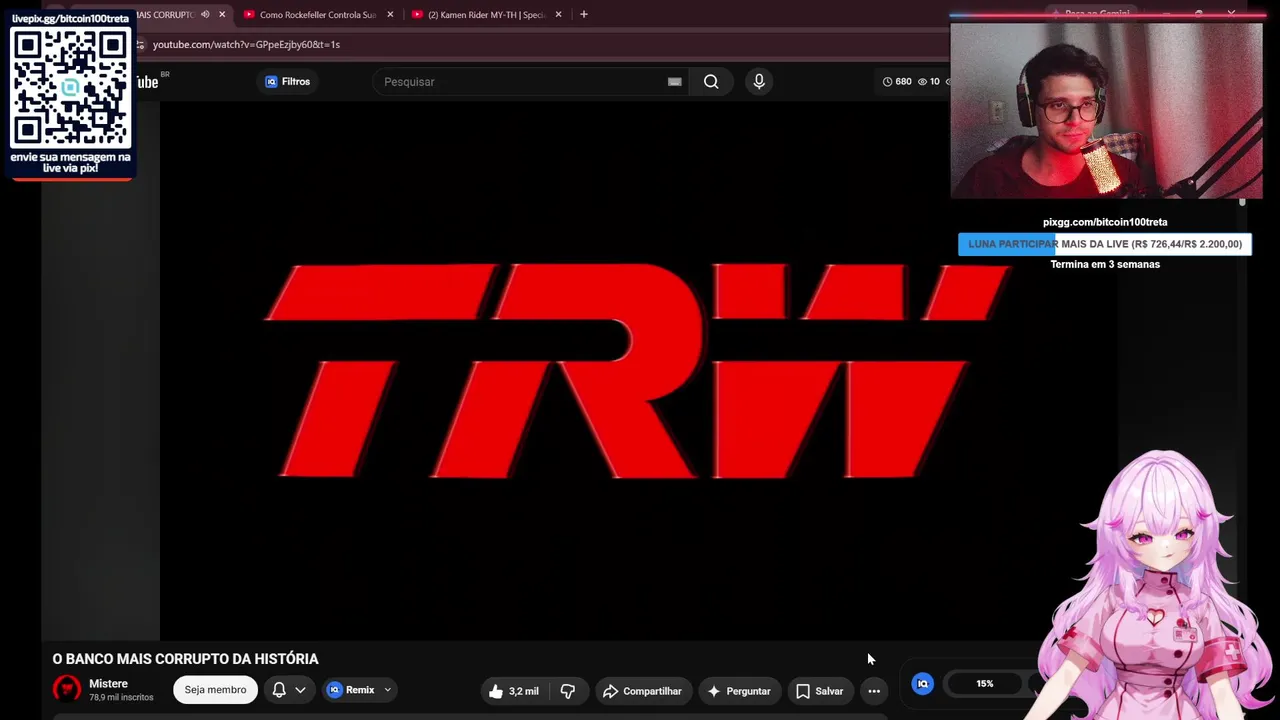Viewport: 1280px width, 720px height.
Task: Open the Mistere channel avatar
Action: [x=67, y=689]
